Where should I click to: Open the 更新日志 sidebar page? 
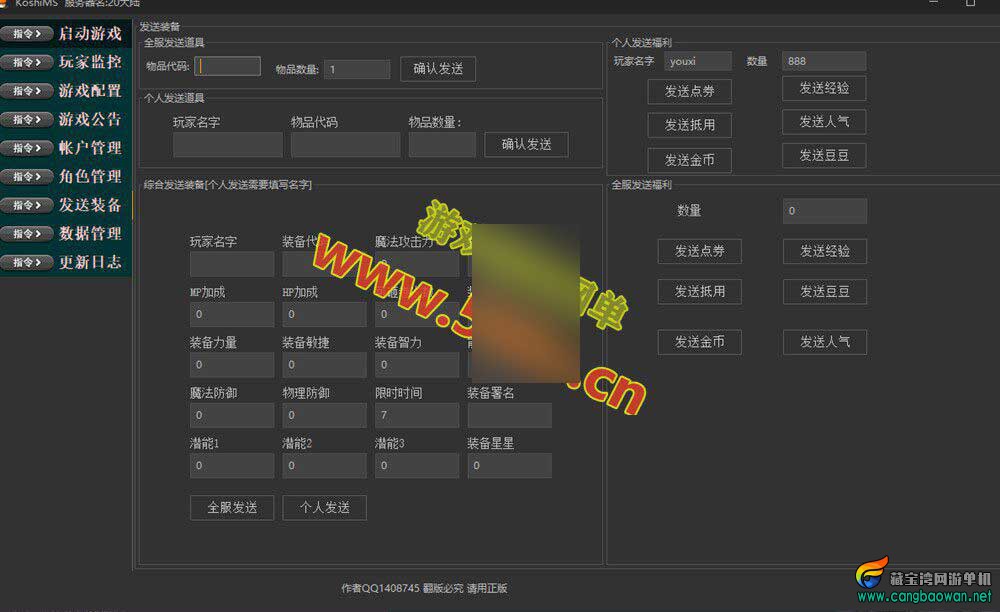coord(89,262)
